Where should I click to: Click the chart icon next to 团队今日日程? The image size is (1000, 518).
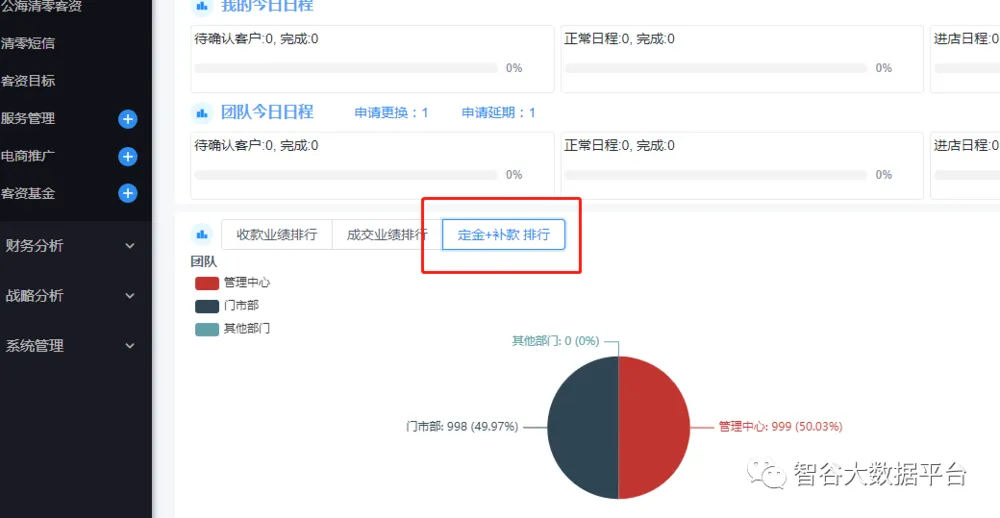point(202,112)
